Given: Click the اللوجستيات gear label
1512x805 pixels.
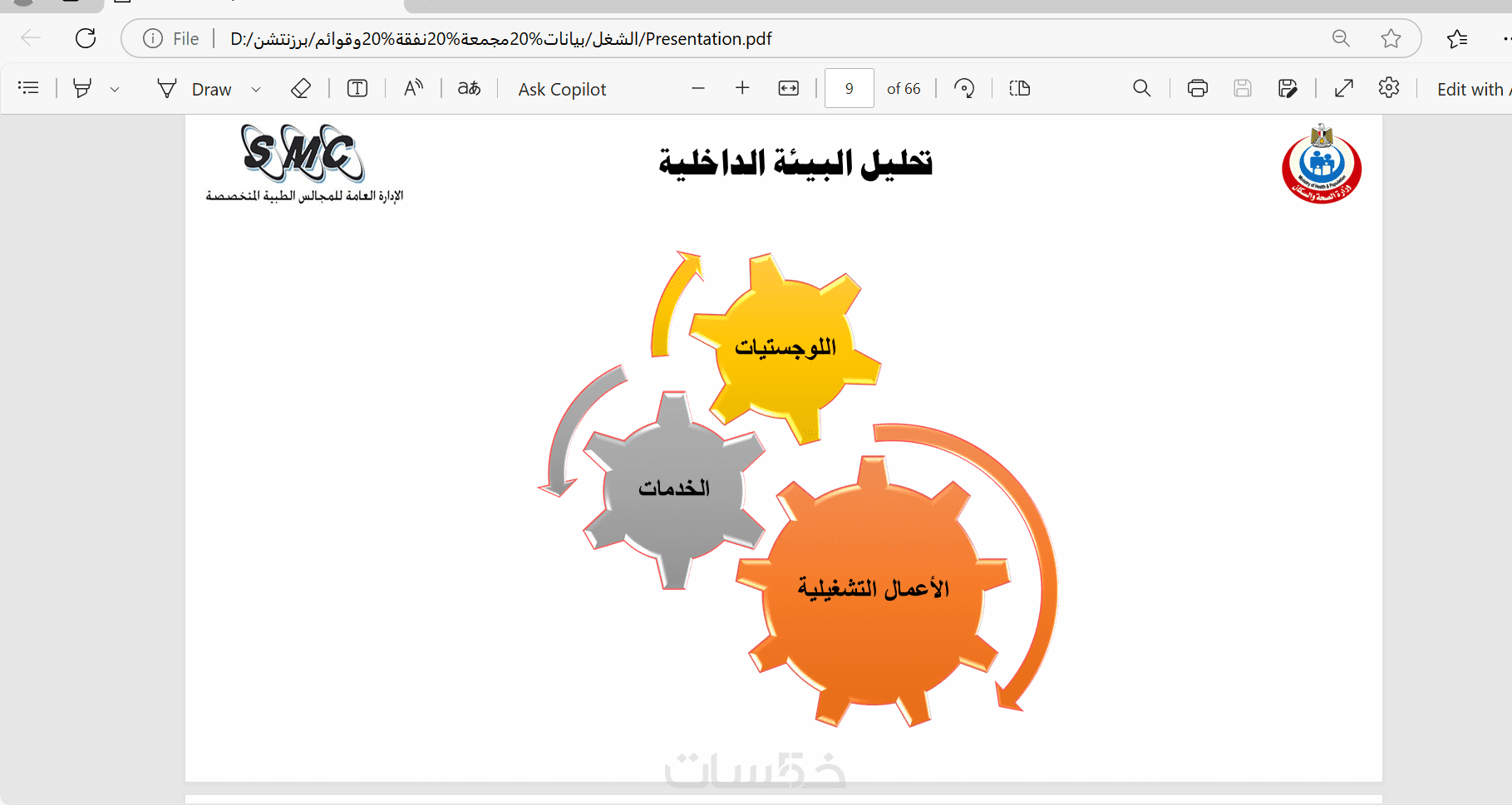Looking at the screenshot, I should click(786, 347).
